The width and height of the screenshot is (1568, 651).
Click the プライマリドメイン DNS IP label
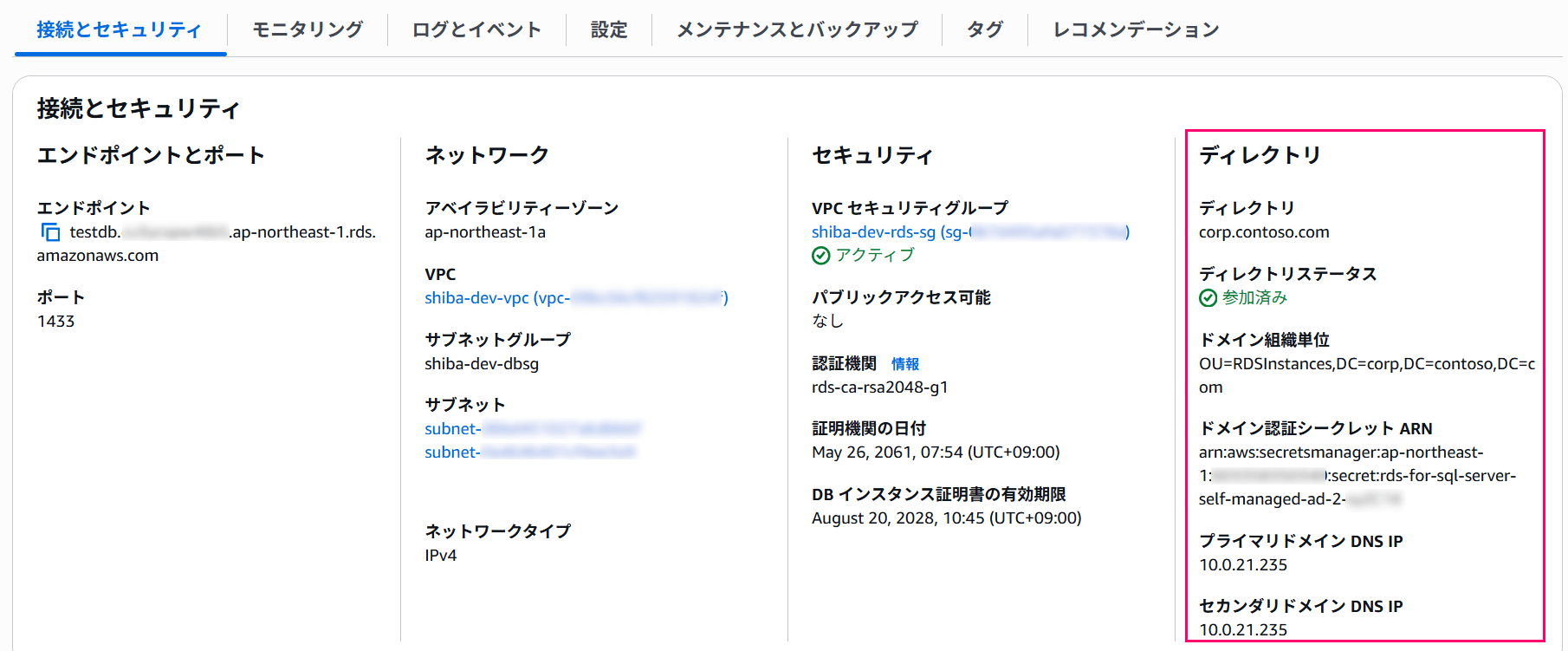click(x=1301, y=542)
